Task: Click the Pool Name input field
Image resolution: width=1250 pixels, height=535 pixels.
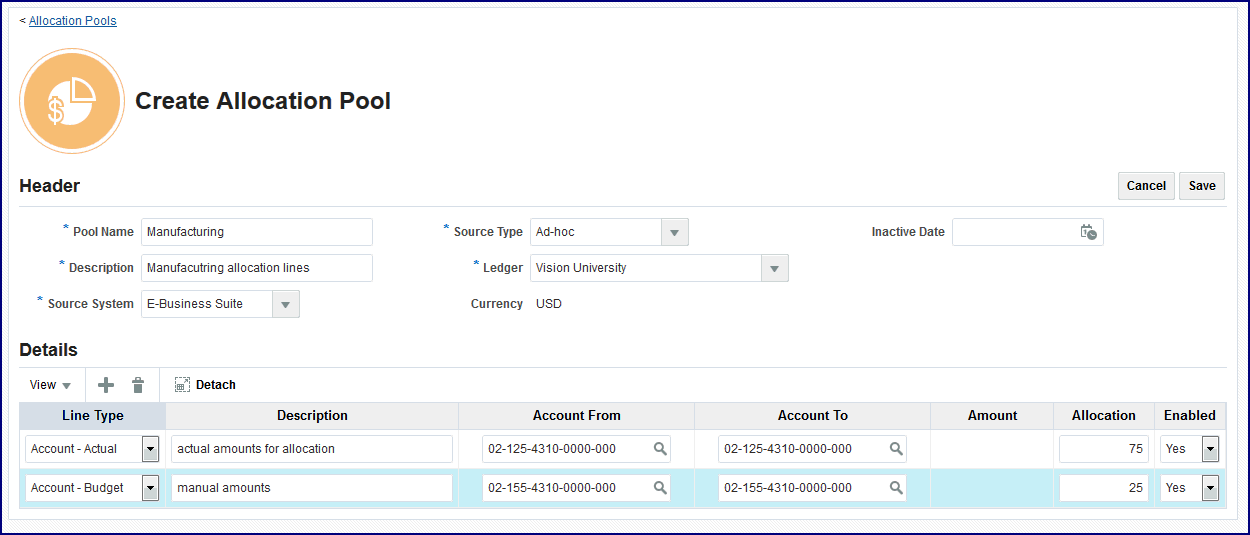Action: point(257,232)
